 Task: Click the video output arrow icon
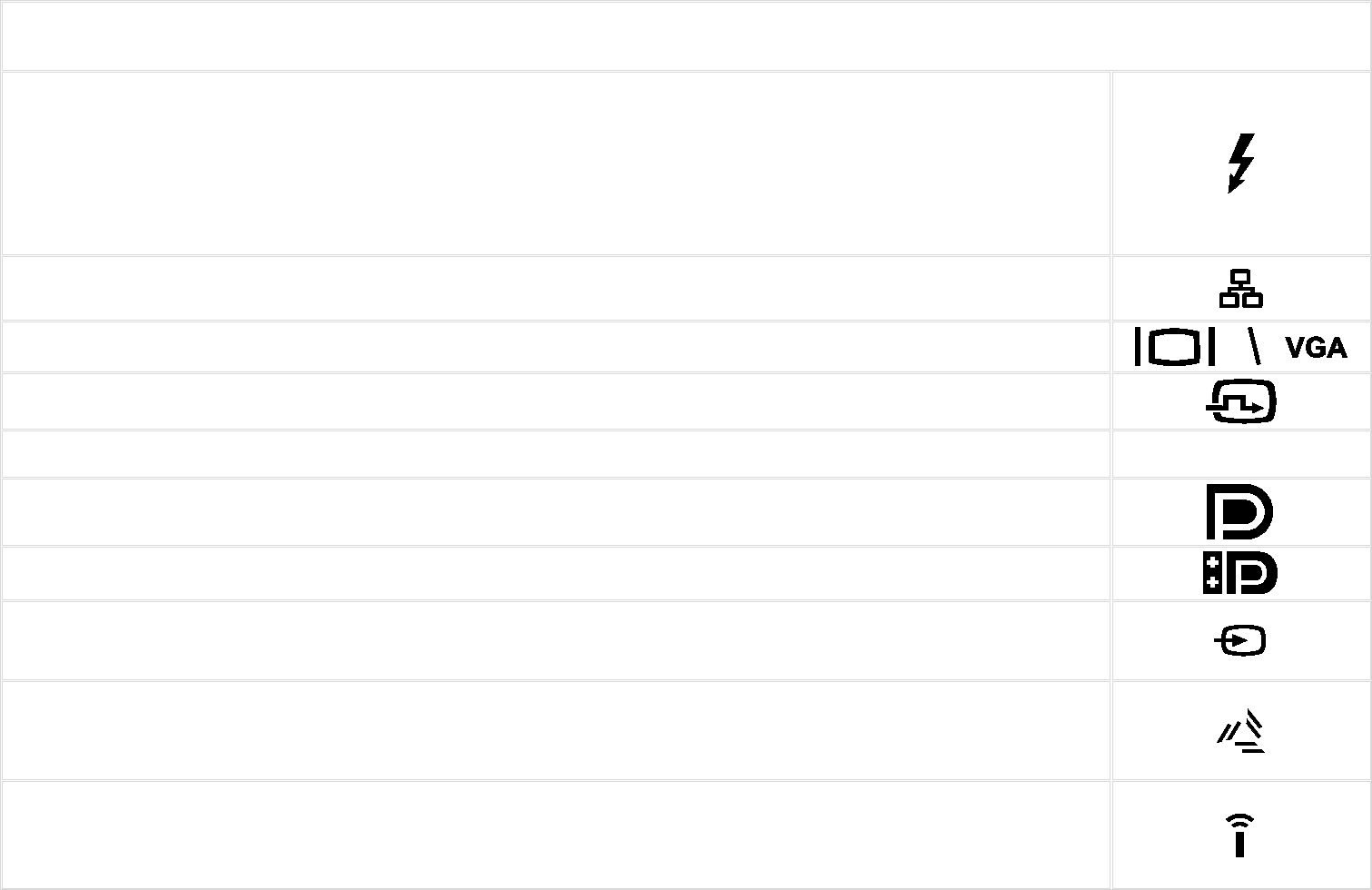[x=1240, y=401]
